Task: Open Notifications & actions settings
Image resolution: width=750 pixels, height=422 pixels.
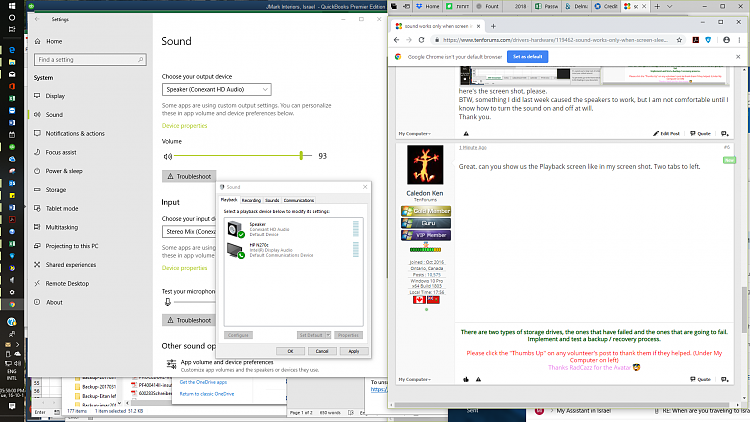Action: coord(35,133)
